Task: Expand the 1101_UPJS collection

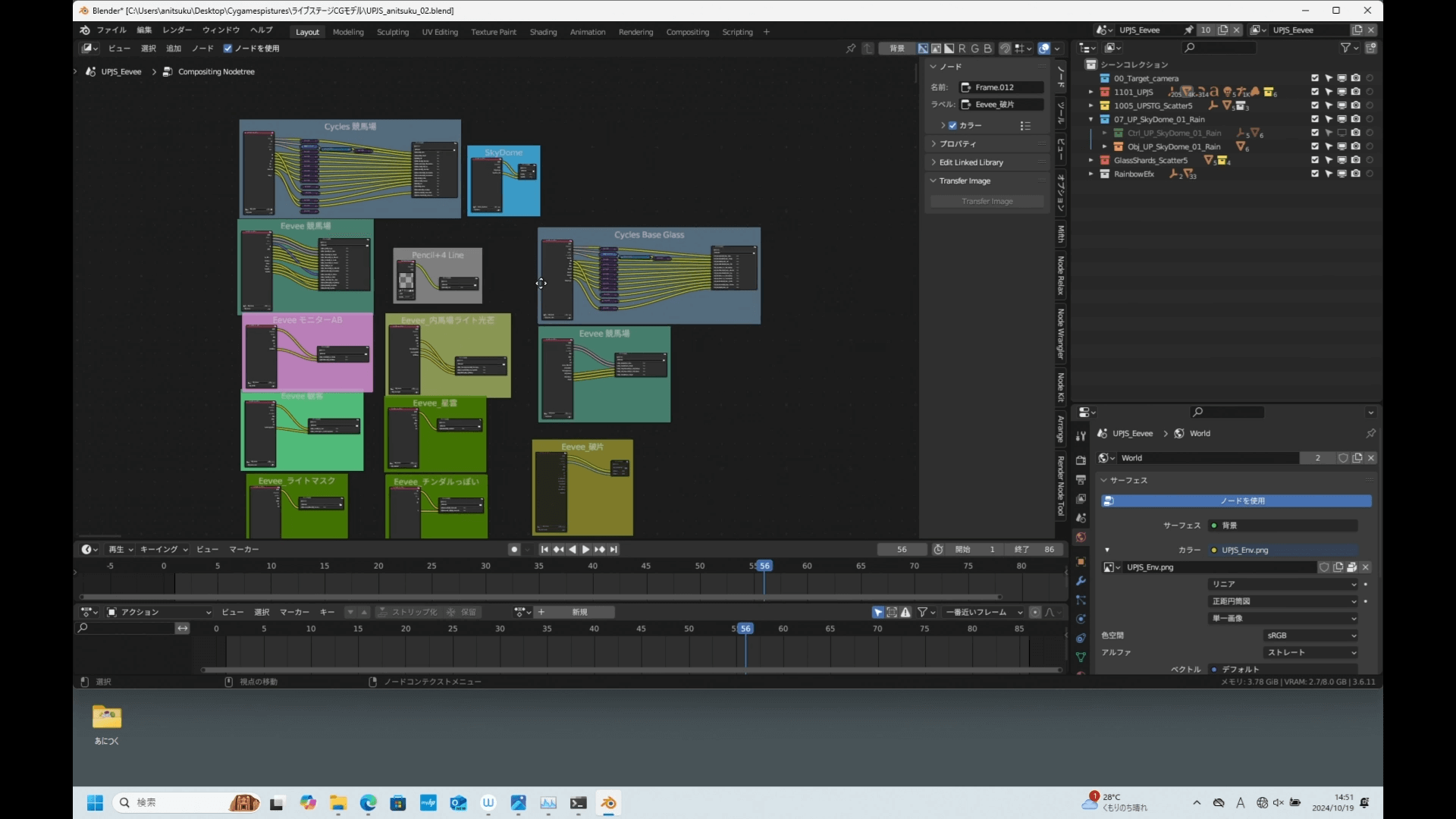Action: (x=1091, y=93)
